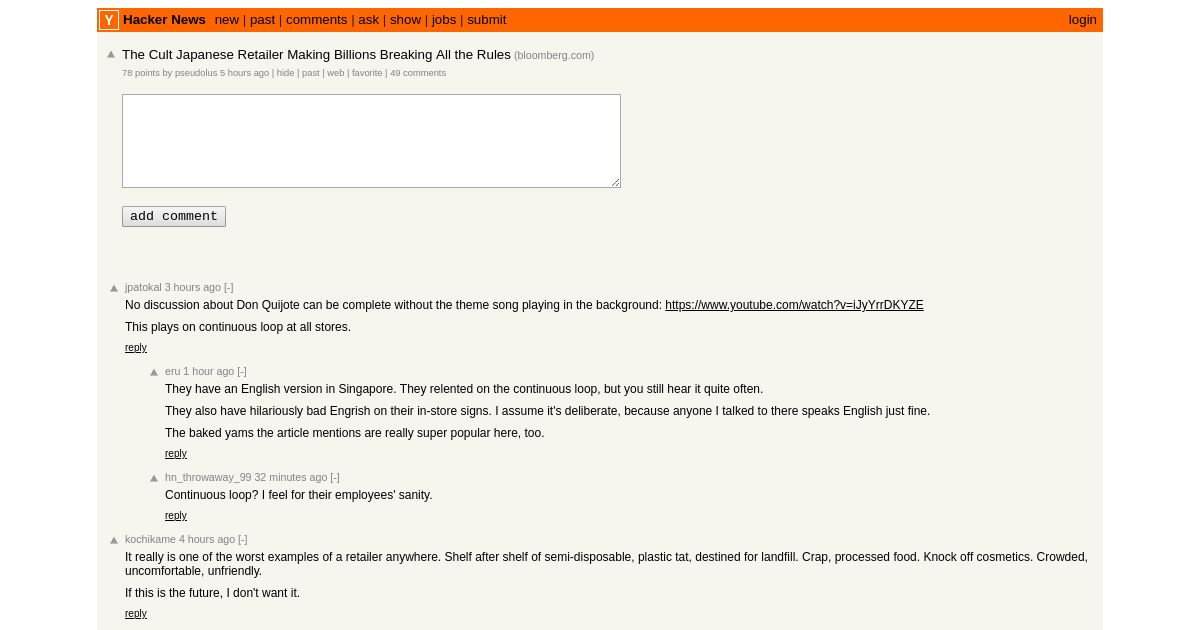
Task: Open the Cult Japanese Retailer article title
Action: 316,55
